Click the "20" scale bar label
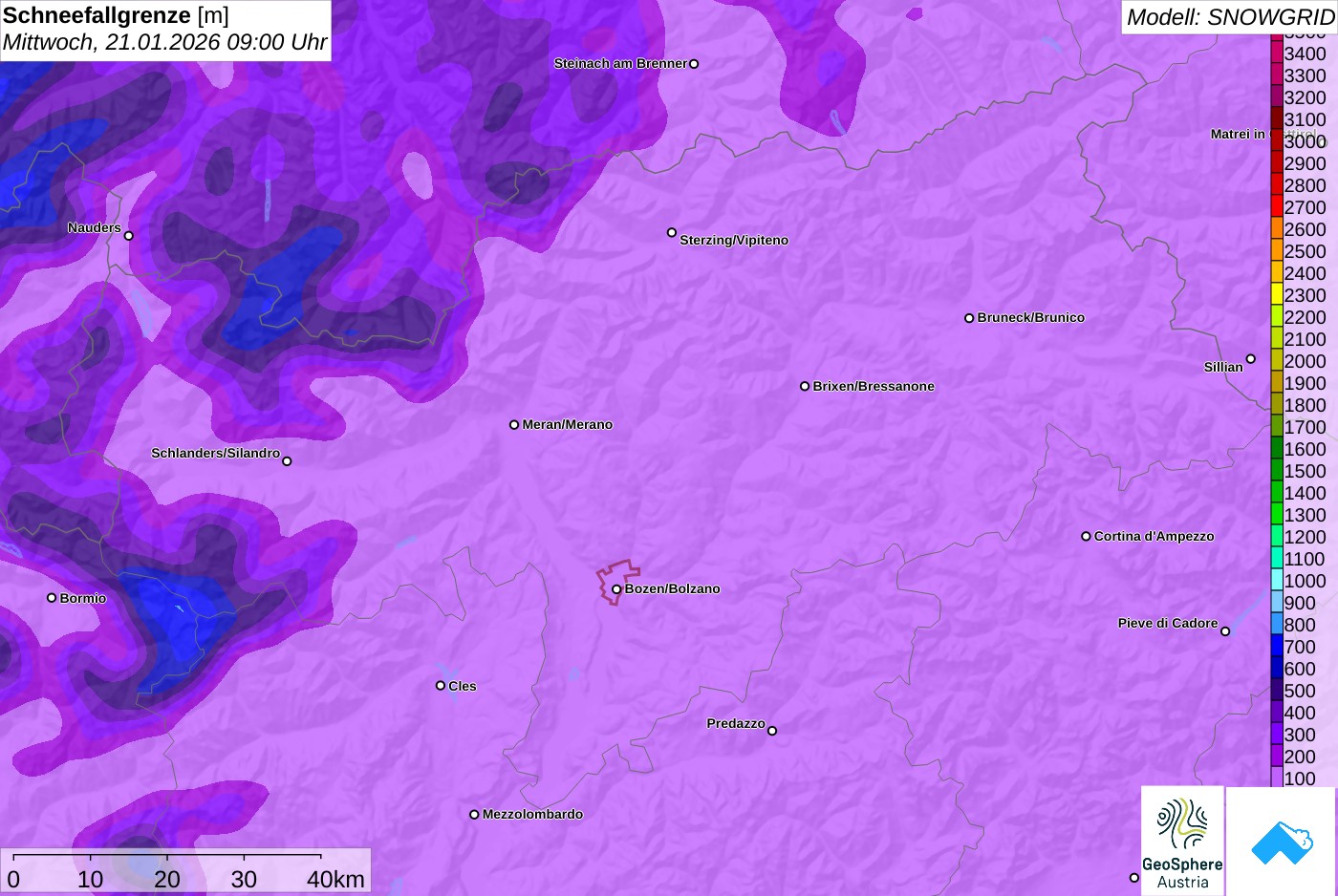1338x896 pixels. point(167,879)
